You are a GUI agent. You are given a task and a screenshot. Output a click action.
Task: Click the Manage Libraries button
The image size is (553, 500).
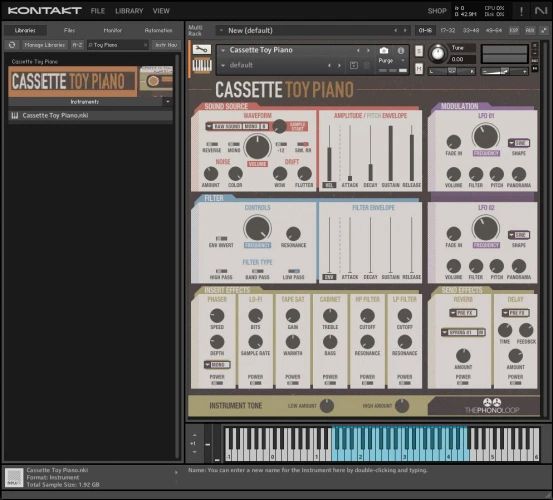(x=44, y=45)
